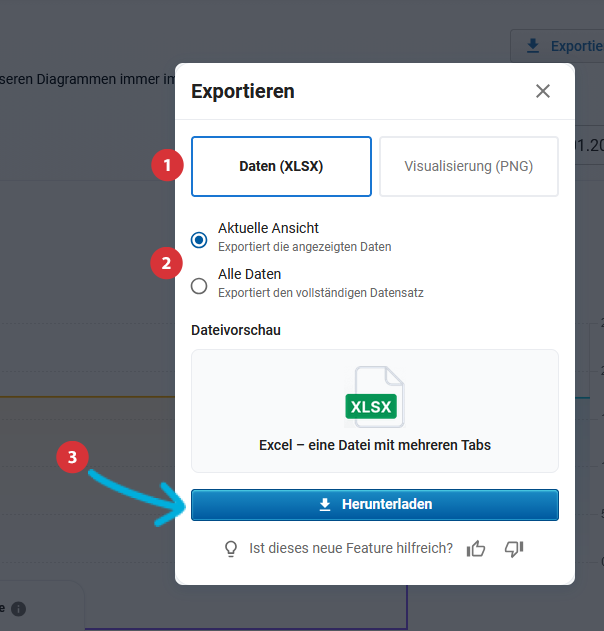Viewport: 604px width, 631px height.
Task: Close the Exportieren dialog with the X
Action: click(542, 92)
